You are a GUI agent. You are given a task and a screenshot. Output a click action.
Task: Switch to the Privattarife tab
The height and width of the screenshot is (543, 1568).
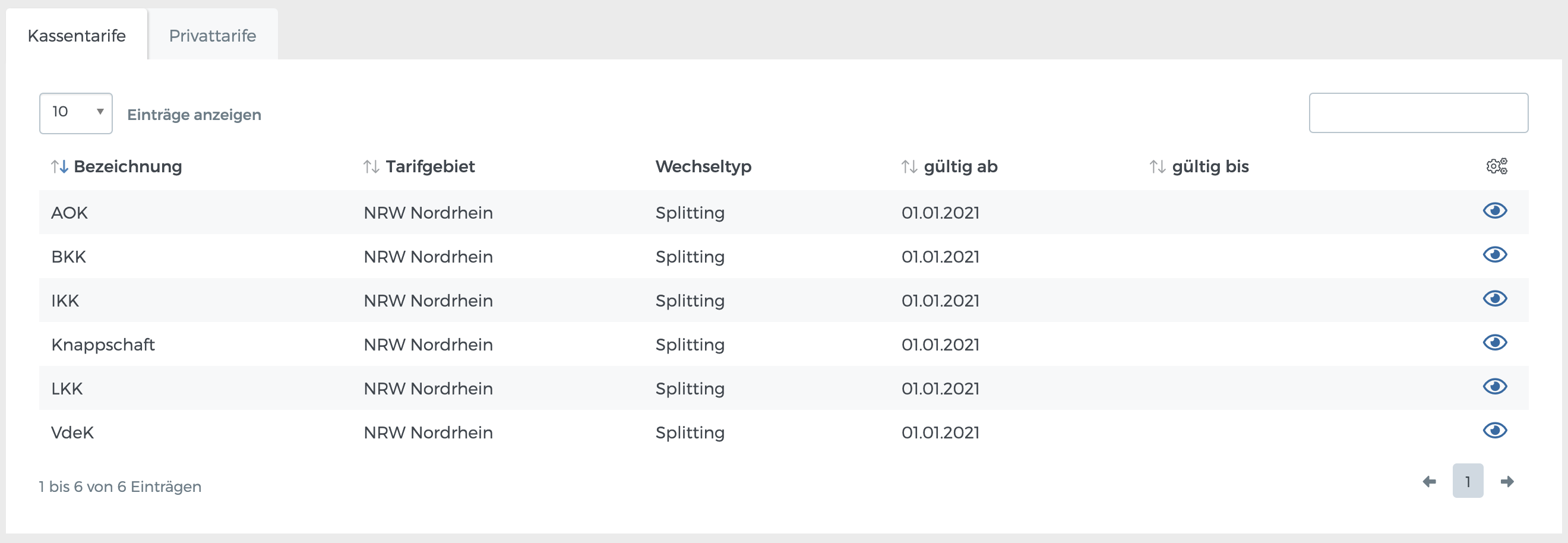coord(213,35)
